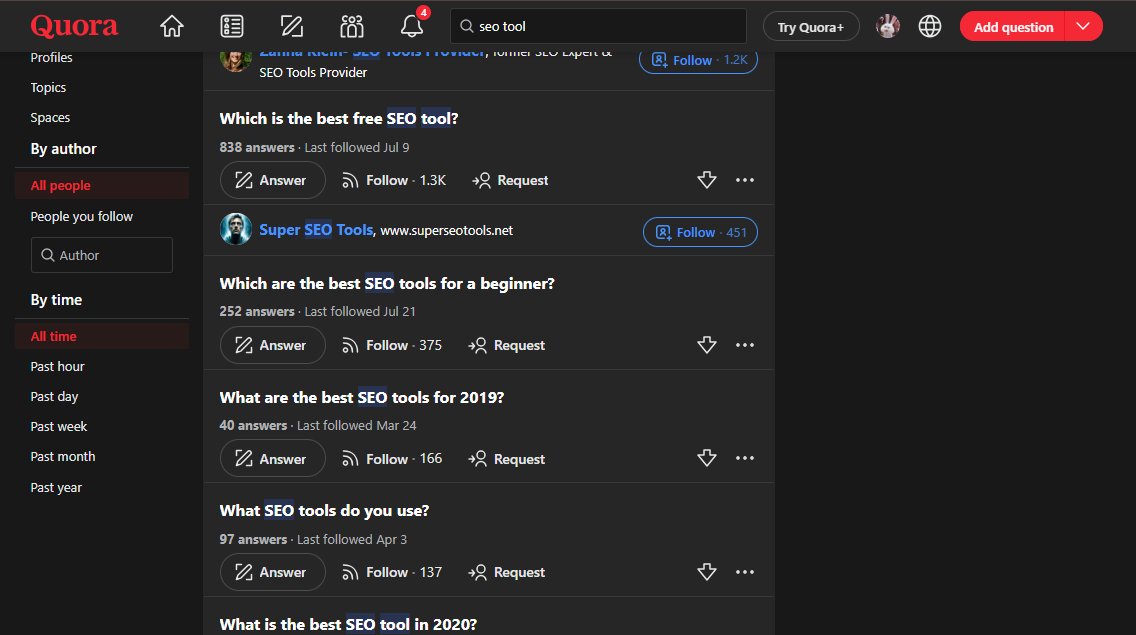Filter by Past month

click(63, 457)
